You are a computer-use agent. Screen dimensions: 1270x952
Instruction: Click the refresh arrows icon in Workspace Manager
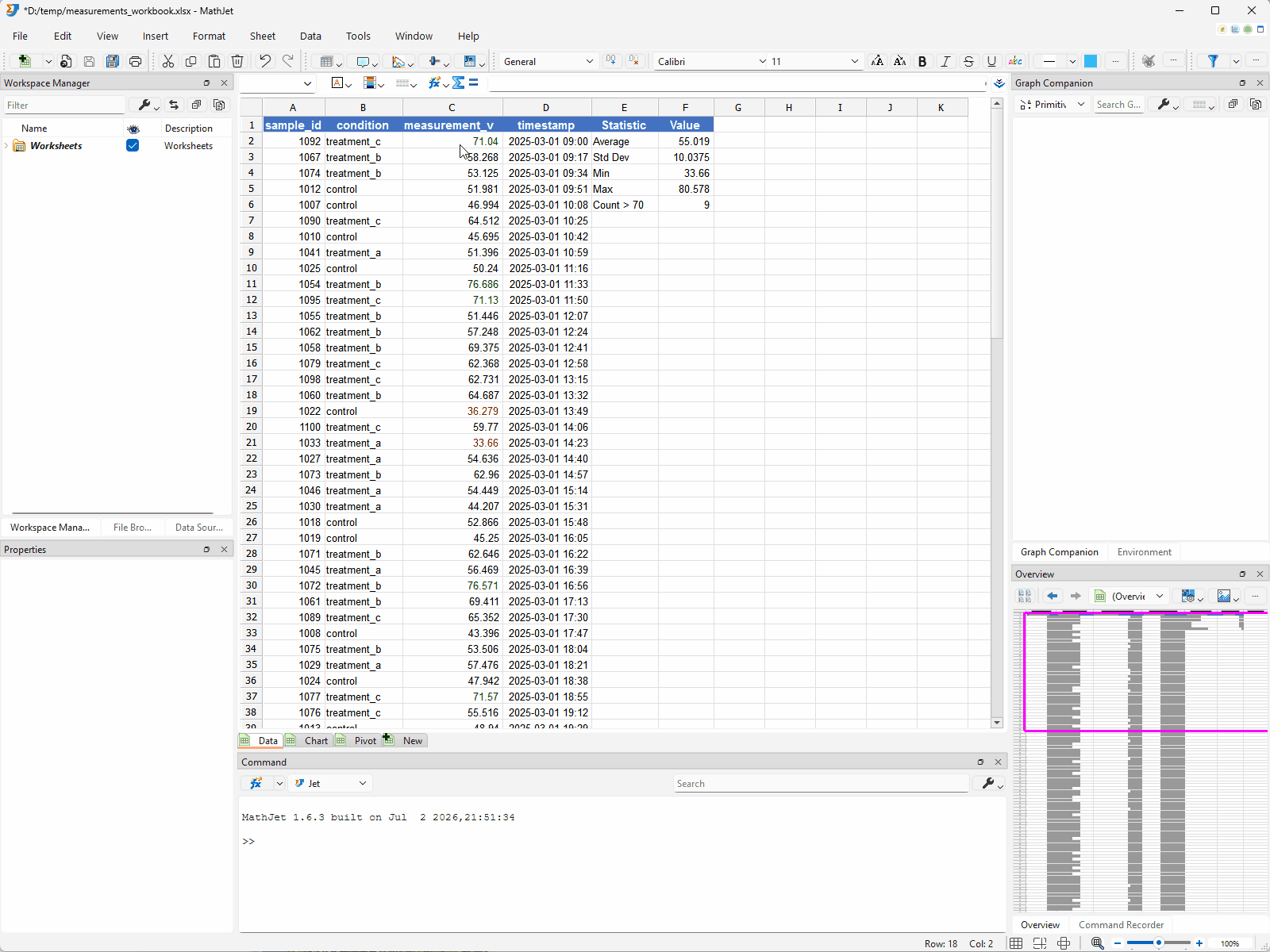[x=174, y=105]
